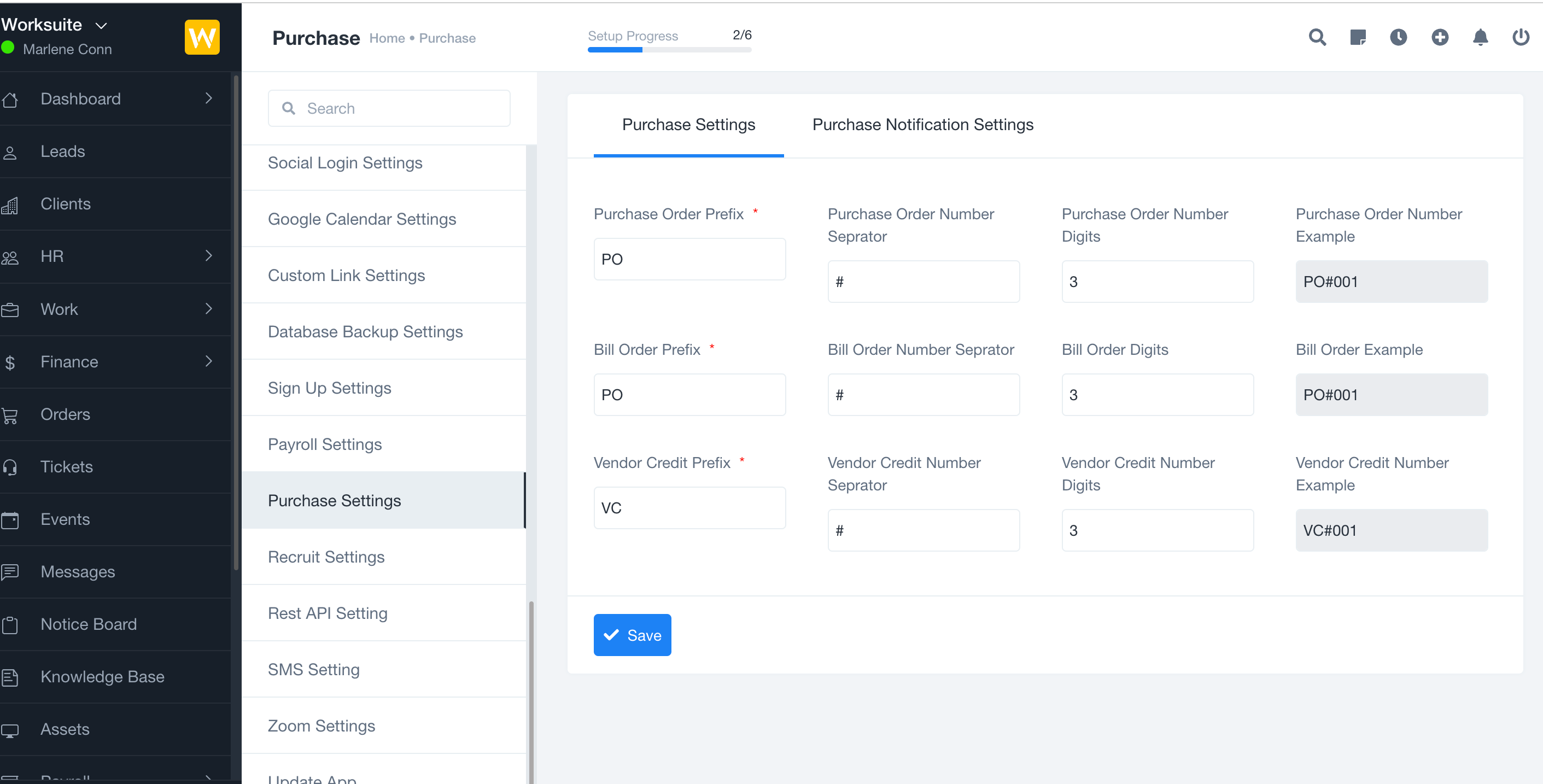1543x784 pixels.
Task: Select the Leads person icon in sidebar
Action: (x=10, y=151)
